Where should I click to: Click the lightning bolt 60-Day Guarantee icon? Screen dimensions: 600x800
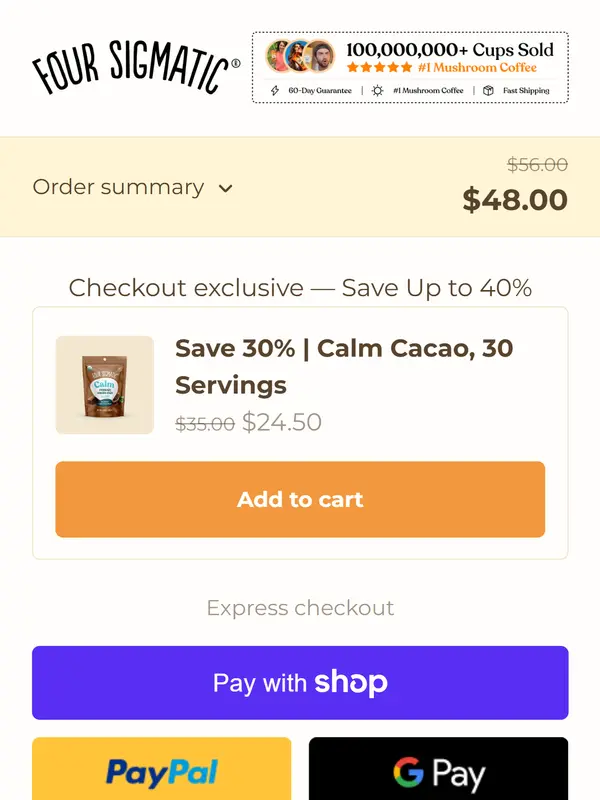click(275, 90)
